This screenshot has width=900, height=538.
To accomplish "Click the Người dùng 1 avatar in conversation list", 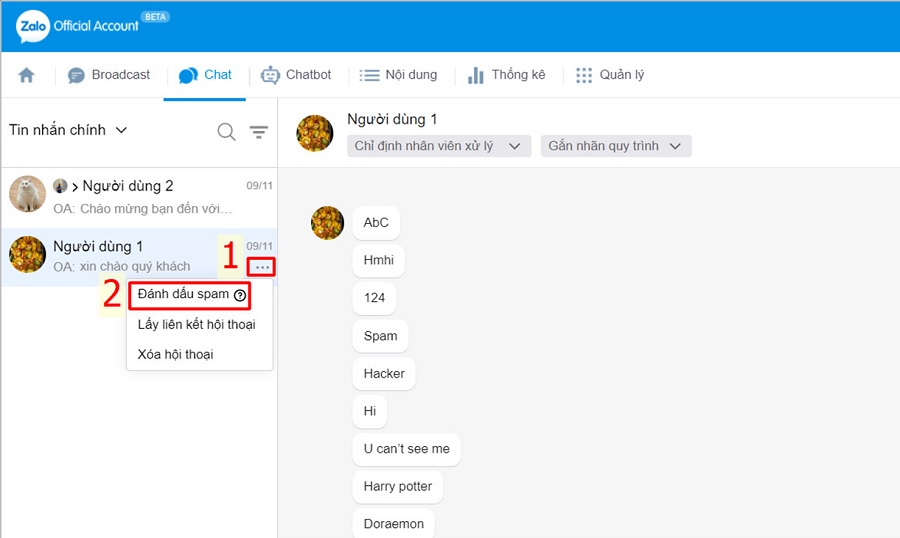I will (x=28, y=254).
